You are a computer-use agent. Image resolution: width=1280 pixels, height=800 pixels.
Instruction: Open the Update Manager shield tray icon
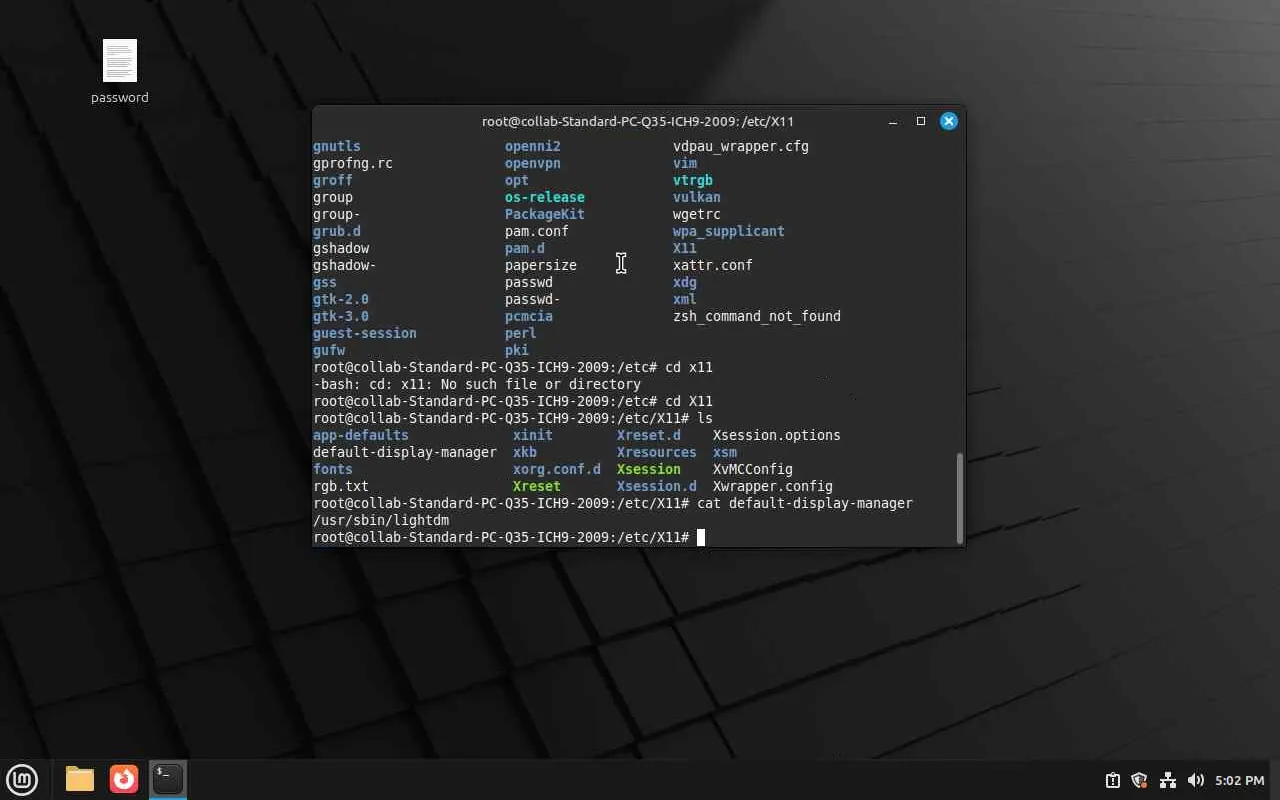[1139, 780]
